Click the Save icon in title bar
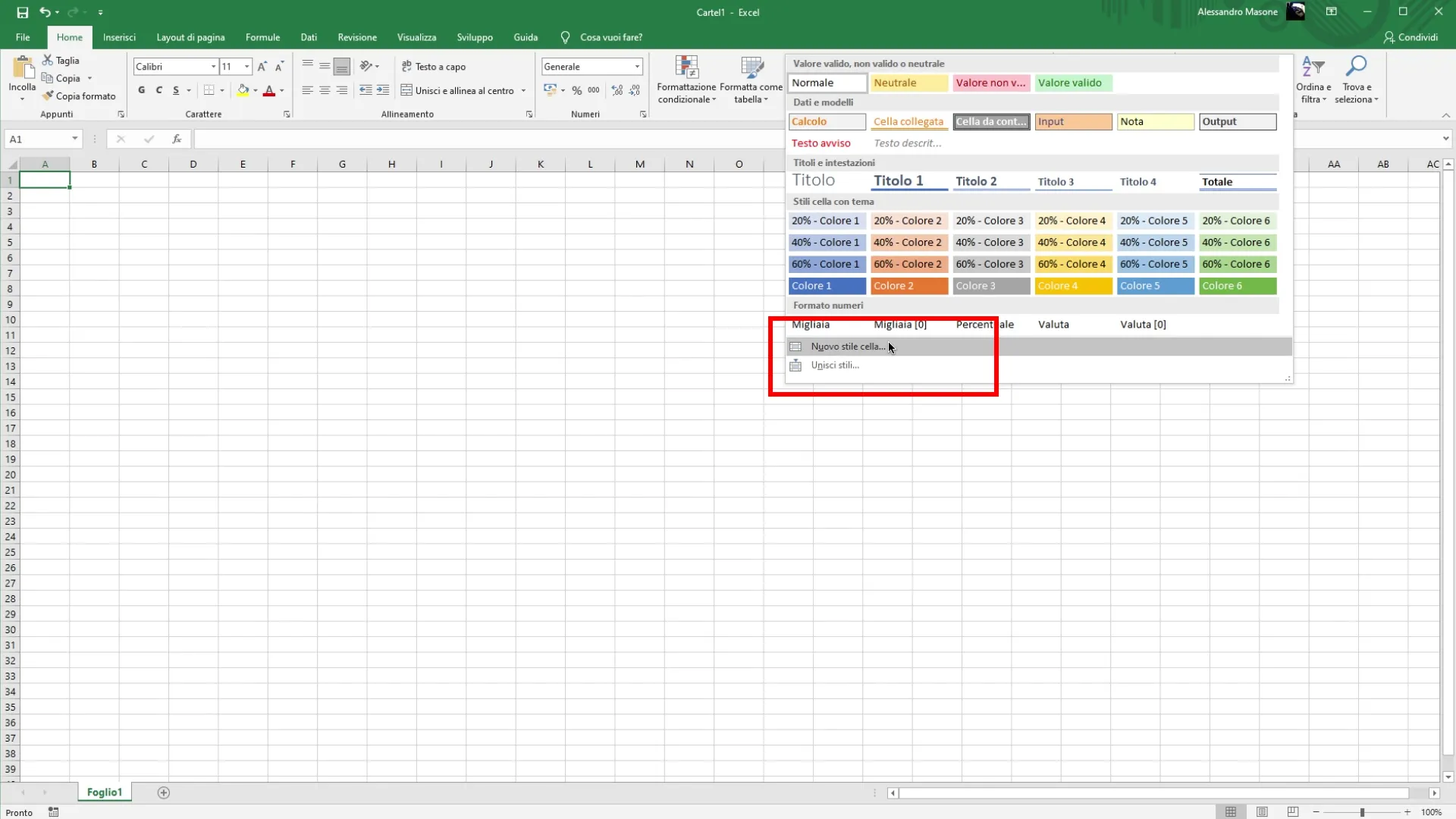1456x819 pixels. pos(22,12)
